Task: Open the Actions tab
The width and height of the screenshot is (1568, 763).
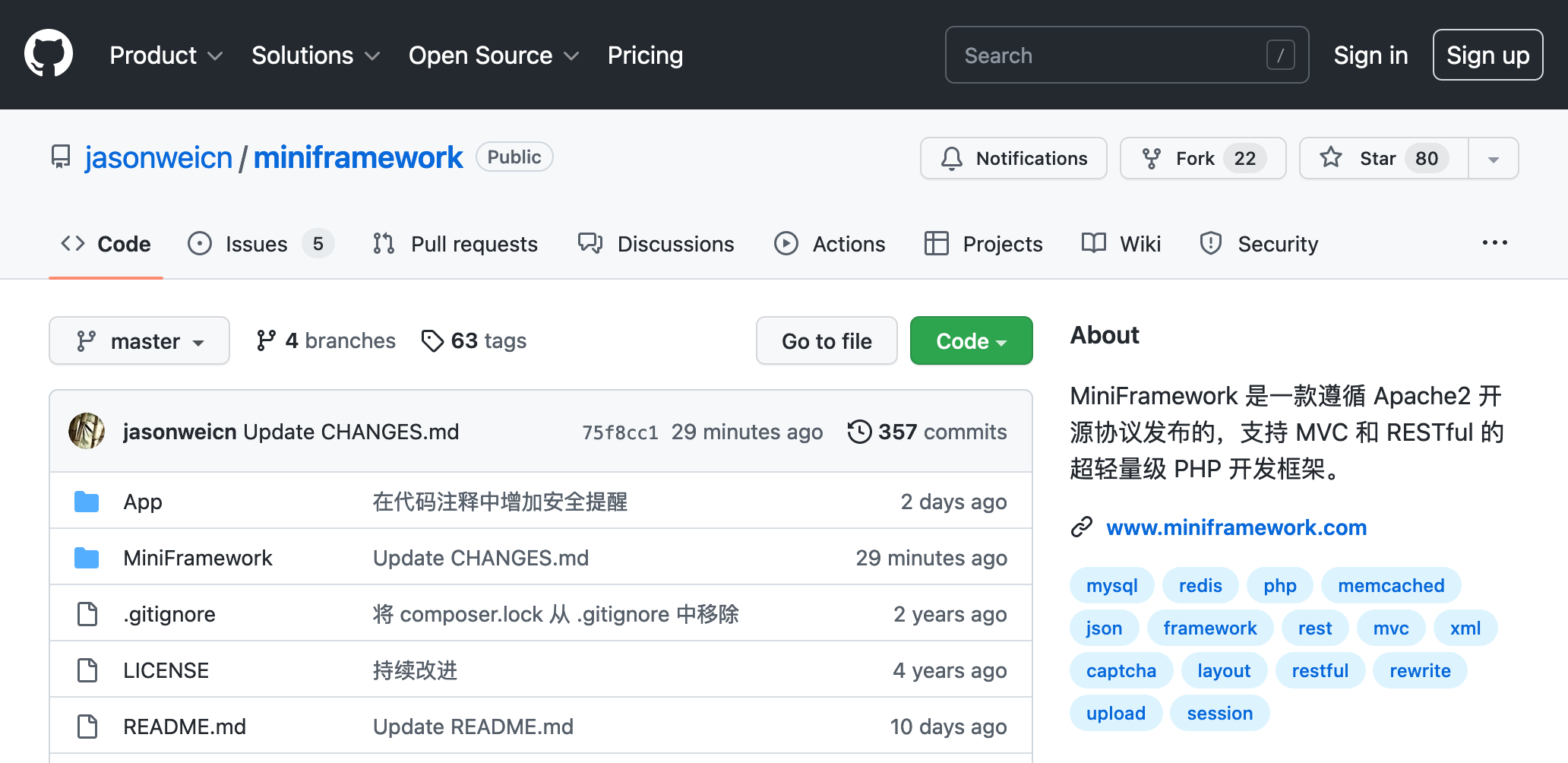Action: pyautogui.click(x=830, y=243)
